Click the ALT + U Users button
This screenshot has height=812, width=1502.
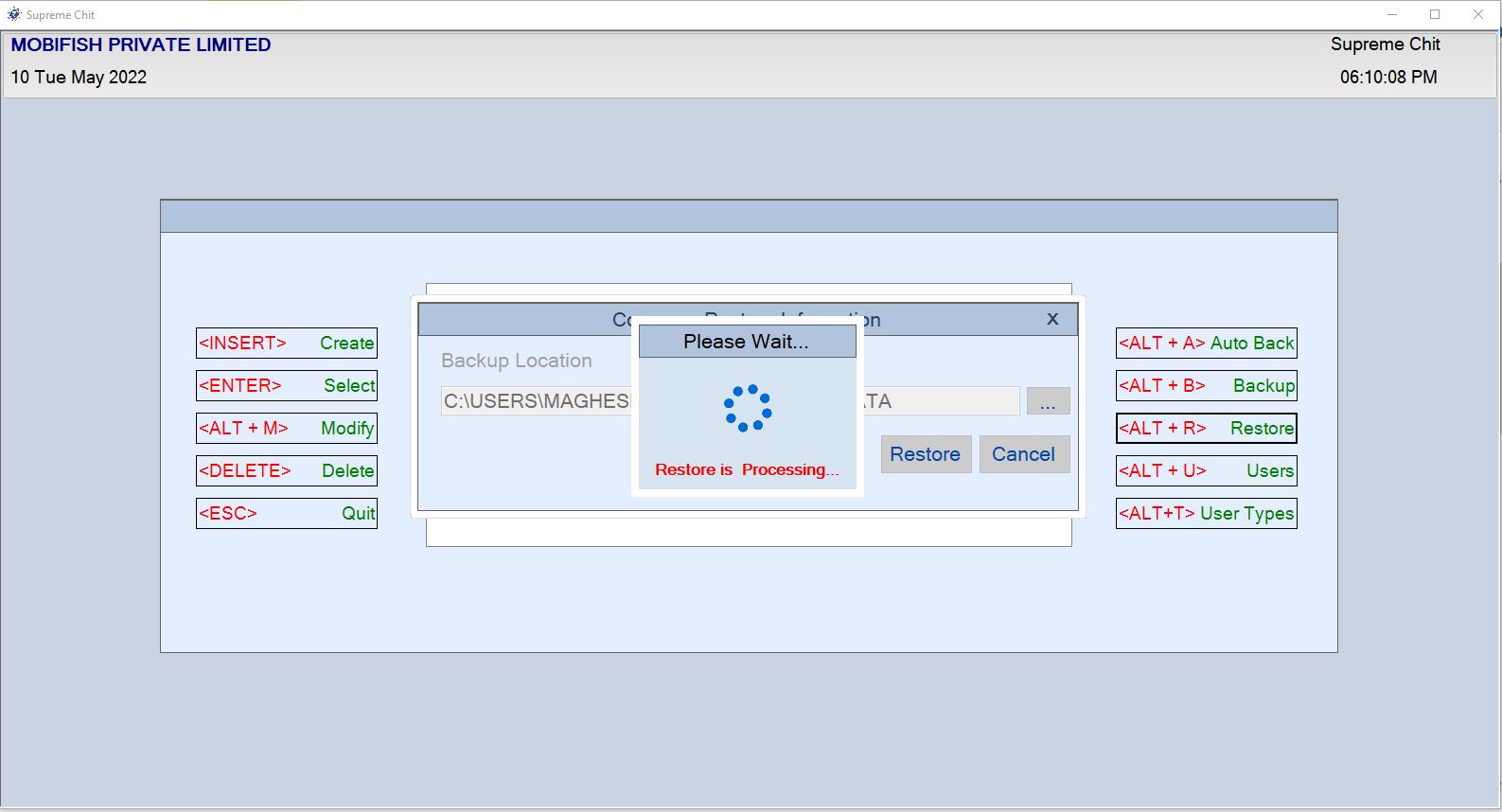pos(1207,470)
